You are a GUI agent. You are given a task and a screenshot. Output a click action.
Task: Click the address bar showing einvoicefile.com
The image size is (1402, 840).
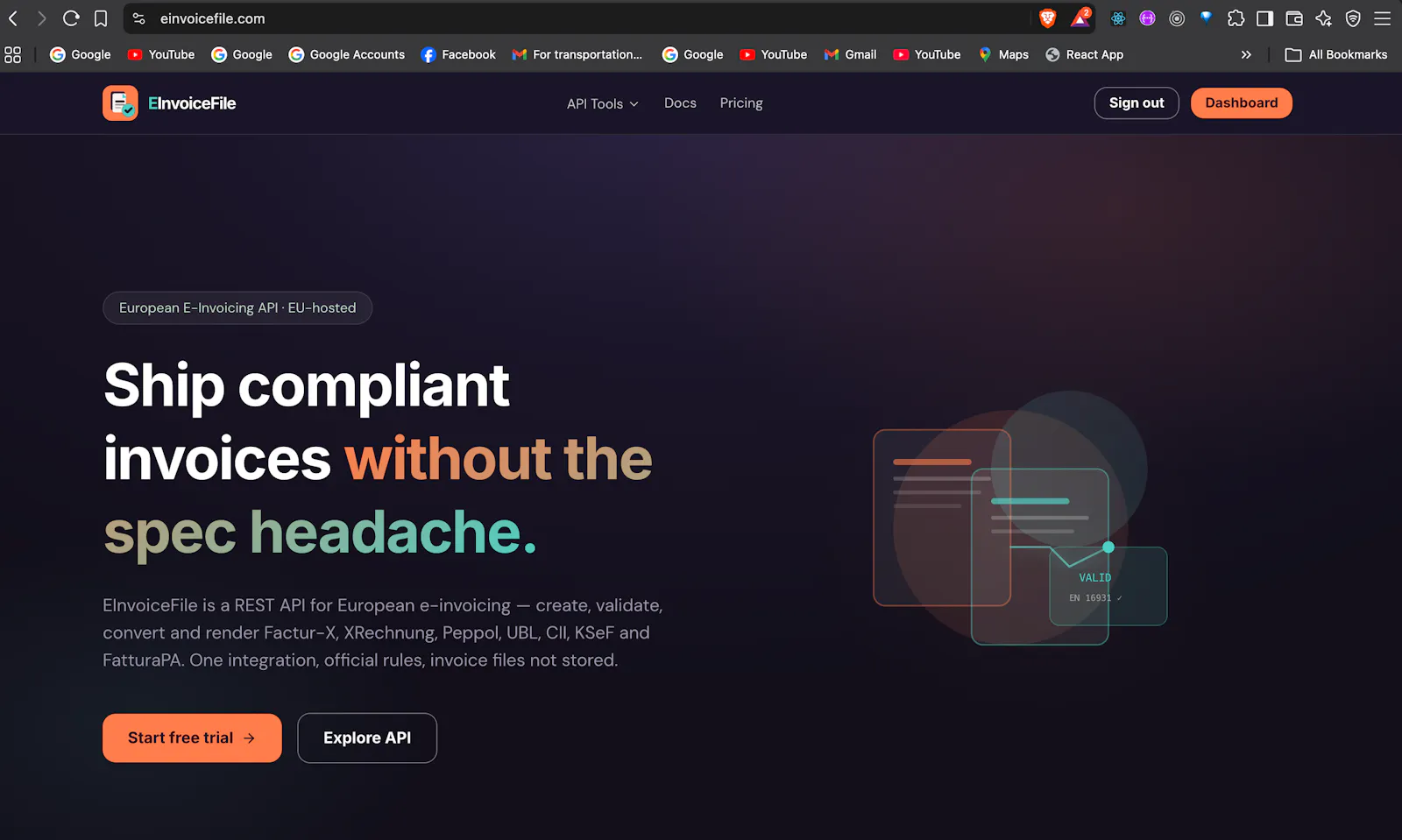578,18
